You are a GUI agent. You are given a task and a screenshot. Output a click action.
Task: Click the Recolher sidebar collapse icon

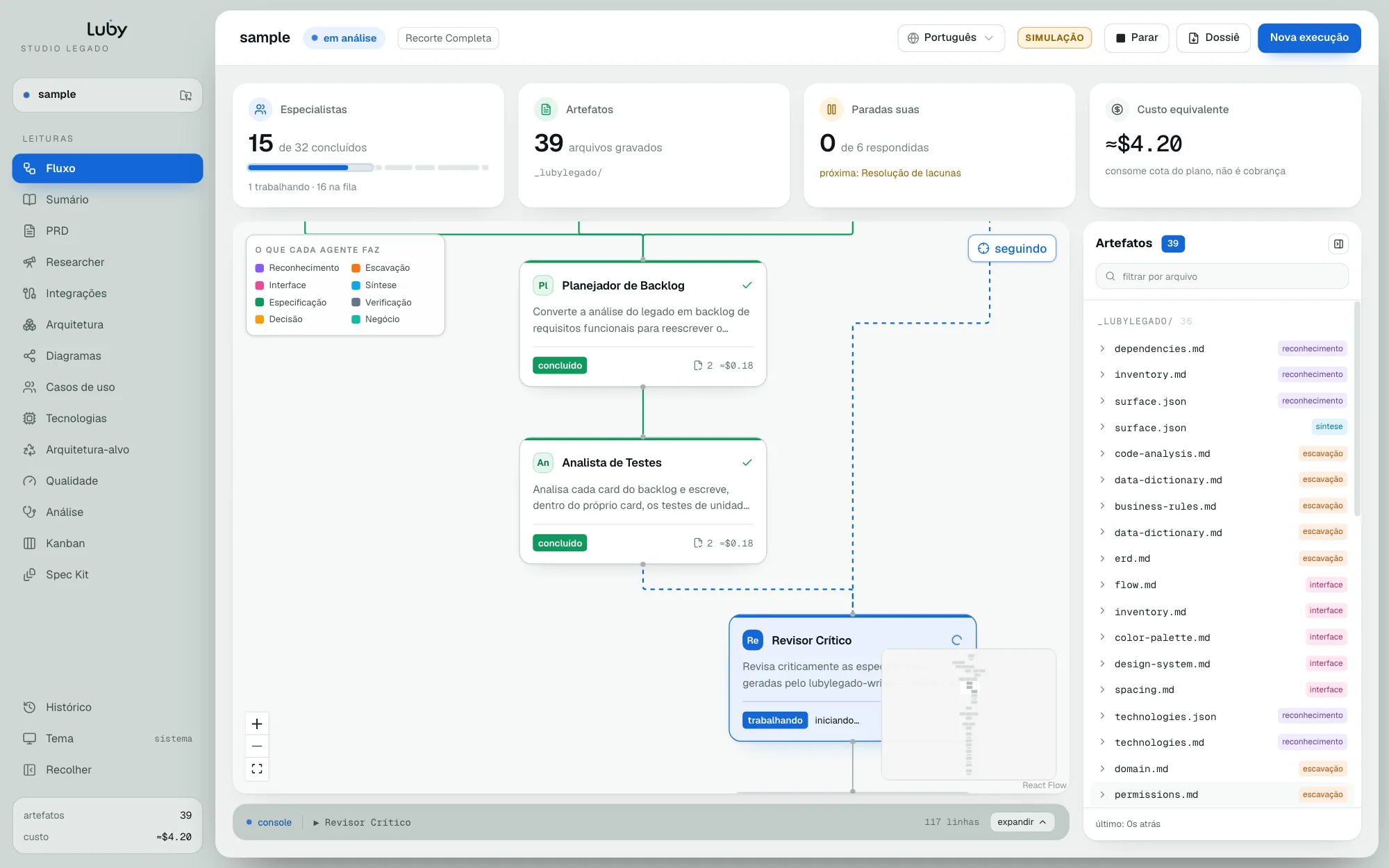coord(29,769)
